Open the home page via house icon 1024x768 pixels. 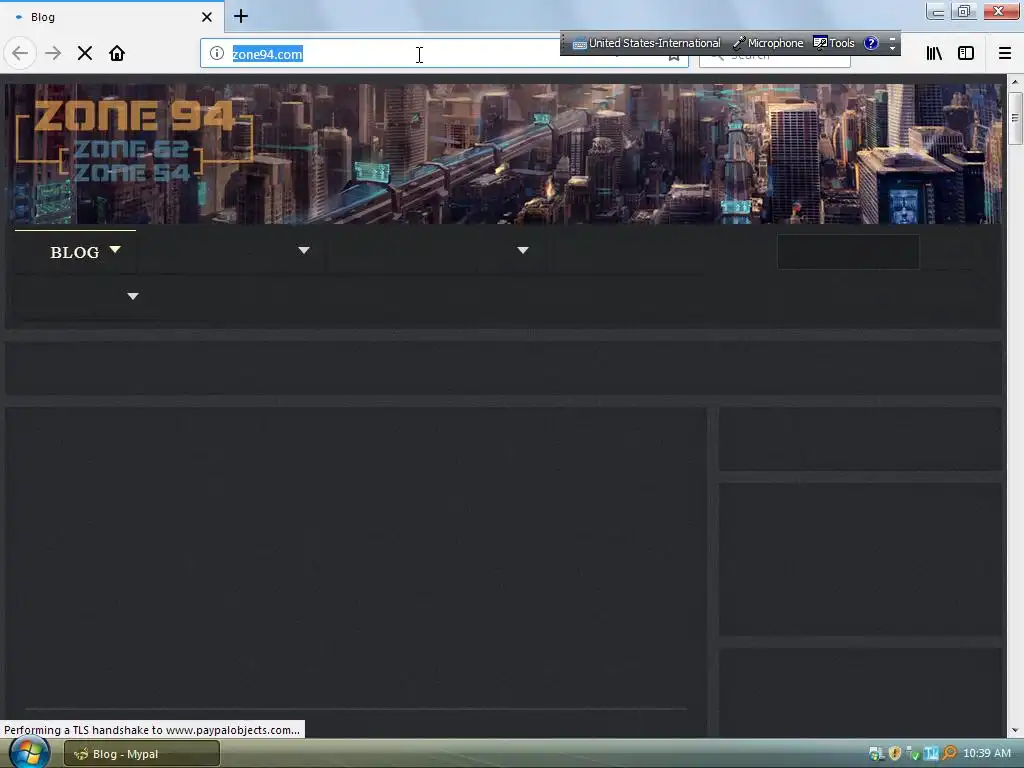[117, 54]
